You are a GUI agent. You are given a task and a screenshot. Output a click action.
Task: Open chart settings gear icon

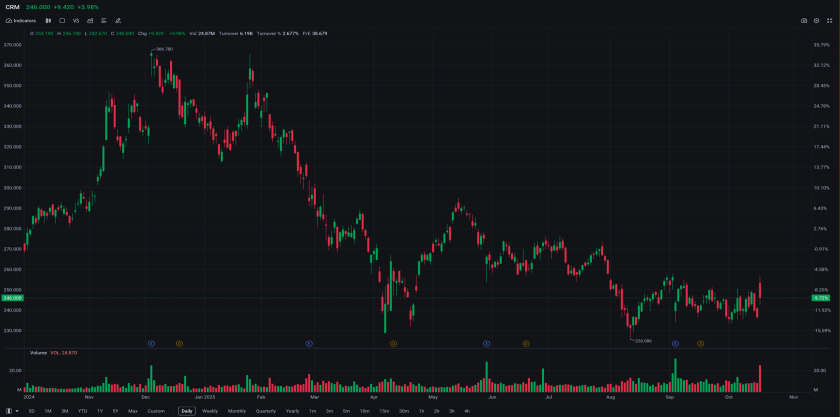pyautogui.click(x=816, y=20)
